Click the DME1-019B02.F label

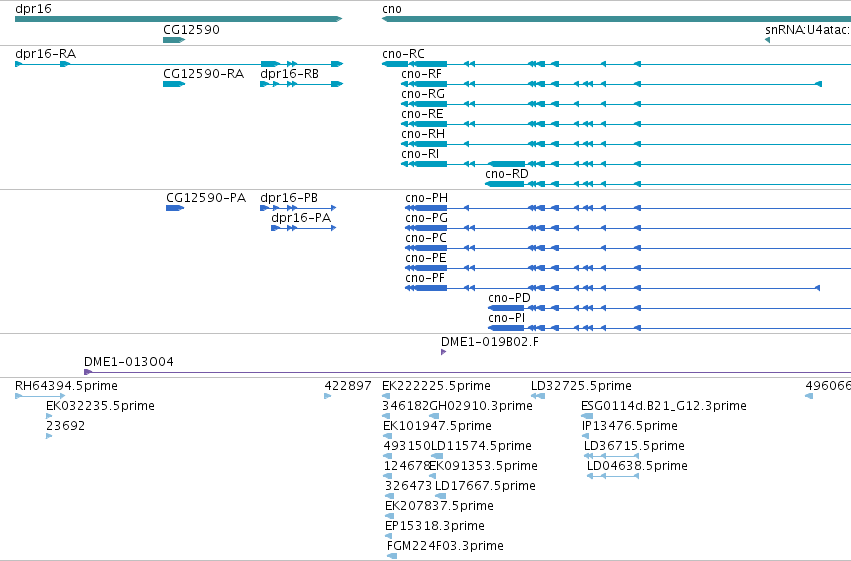coord(490,342)
